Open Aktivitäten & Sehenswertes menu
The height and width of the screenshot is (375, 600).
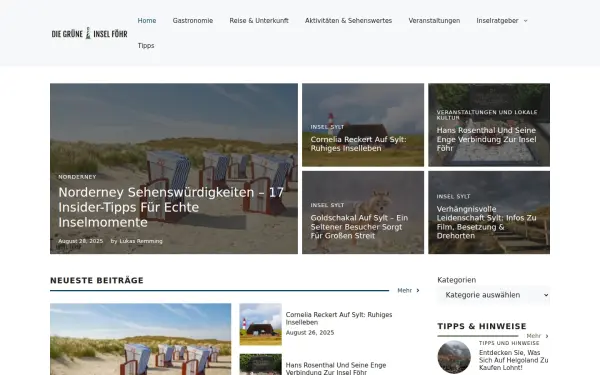pyautogui.click(x=348, y=21)
